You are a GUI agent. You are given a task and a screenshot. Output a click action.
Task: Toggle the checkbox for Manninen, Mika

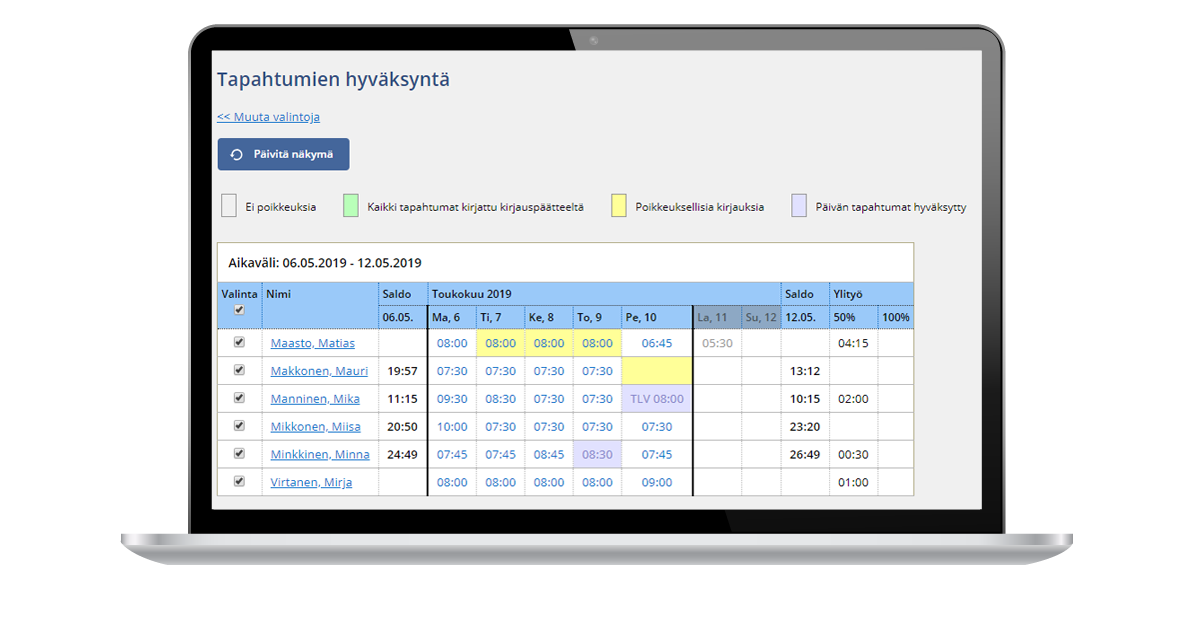[239, 398]
